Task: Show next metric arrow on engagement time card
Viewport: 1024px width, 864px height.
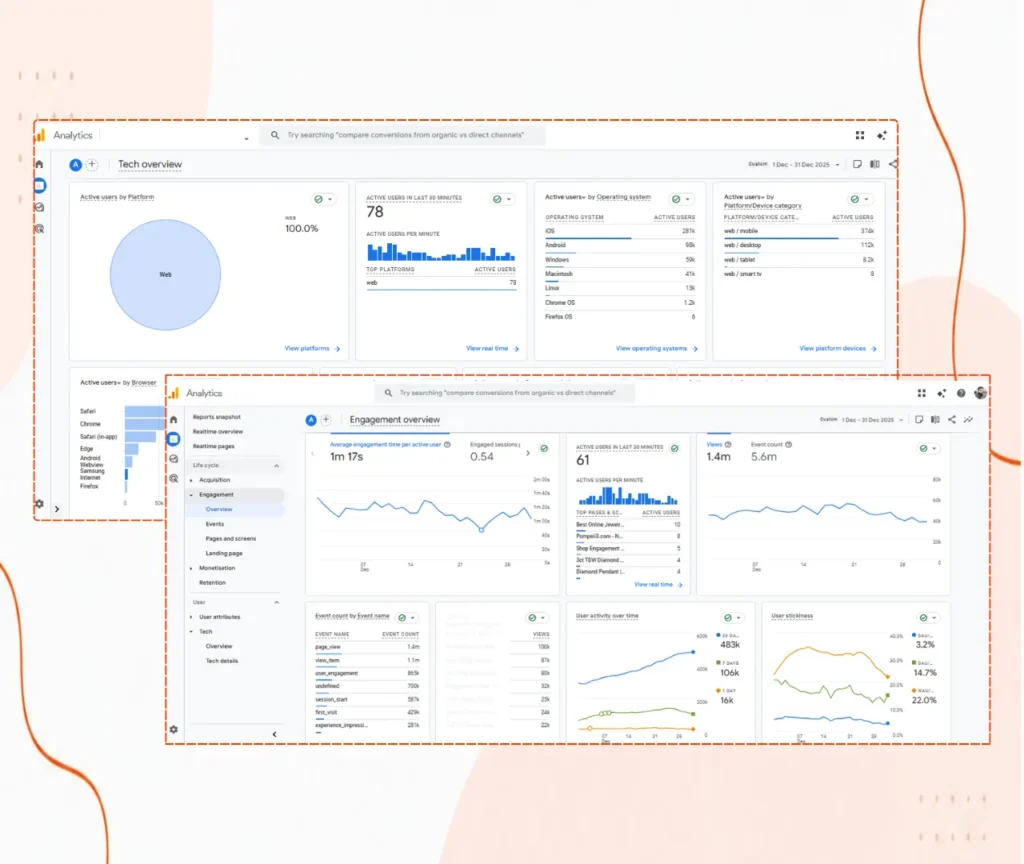Action: point(528,453)
